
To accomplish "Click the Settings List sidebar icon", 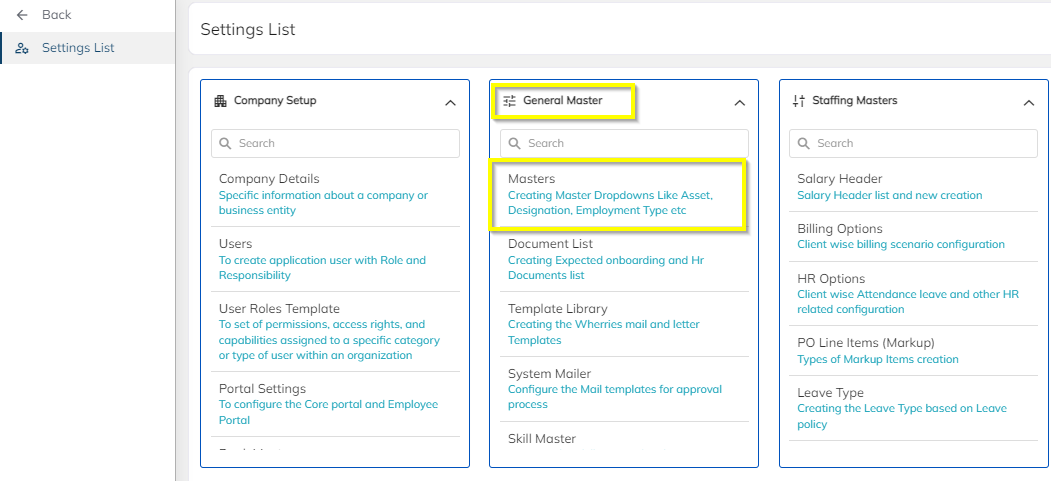I will tap(22, 48).
